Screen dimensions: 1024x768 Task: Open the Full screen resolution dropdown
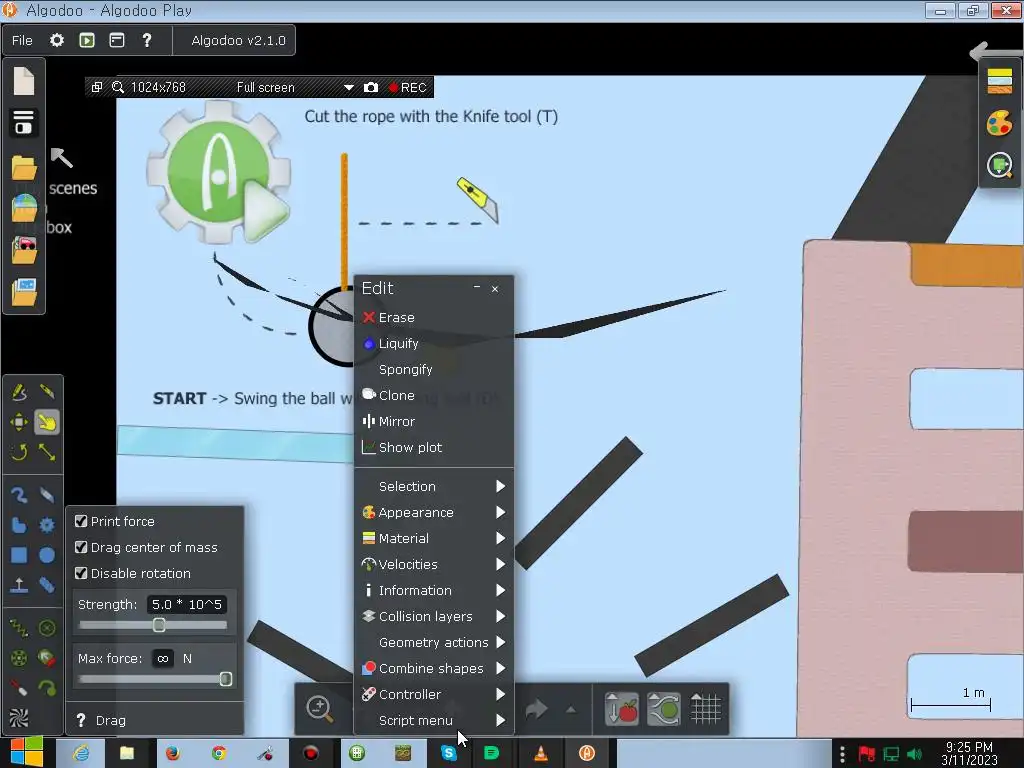pos(349,88)
